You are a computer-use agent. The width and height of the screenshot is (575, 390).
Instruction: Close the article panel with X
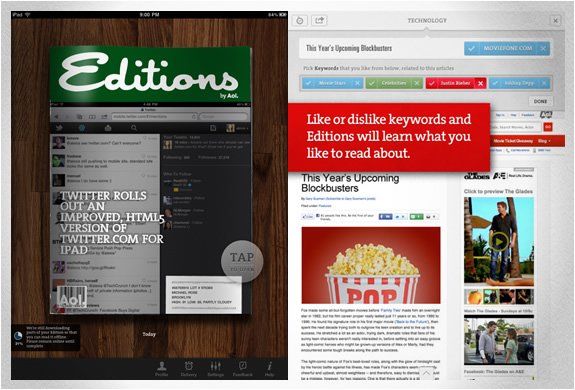pos(556,21)
